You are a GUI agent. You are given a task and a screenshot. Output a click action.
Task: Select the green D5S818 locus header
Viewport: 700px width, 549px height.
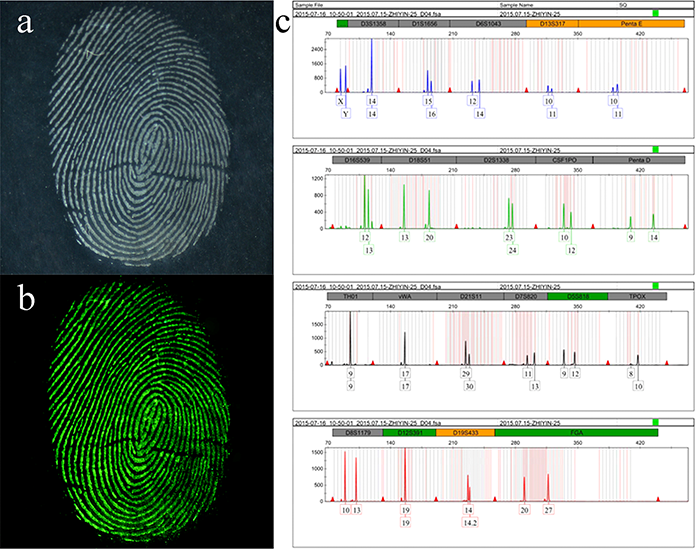(x=578, y=296)
